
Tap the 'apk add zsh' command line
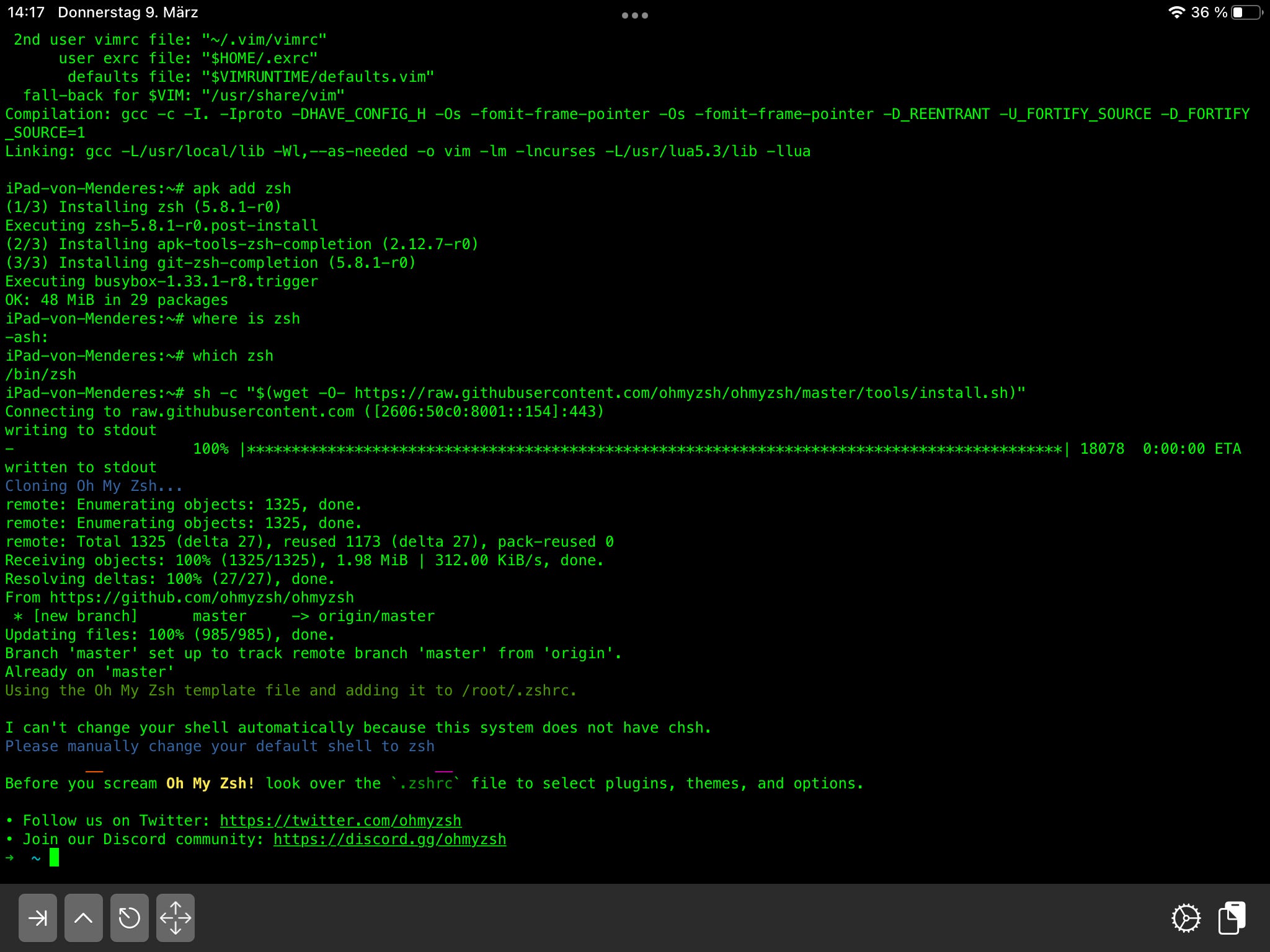tap(148, 188)
